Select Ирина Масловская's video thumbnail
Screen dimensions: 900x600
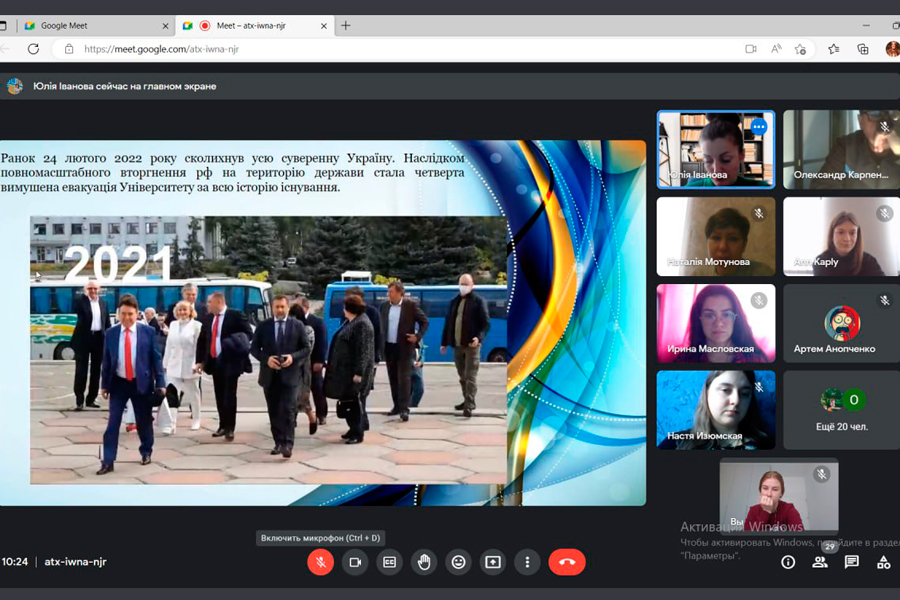click(x=715, y=322)
